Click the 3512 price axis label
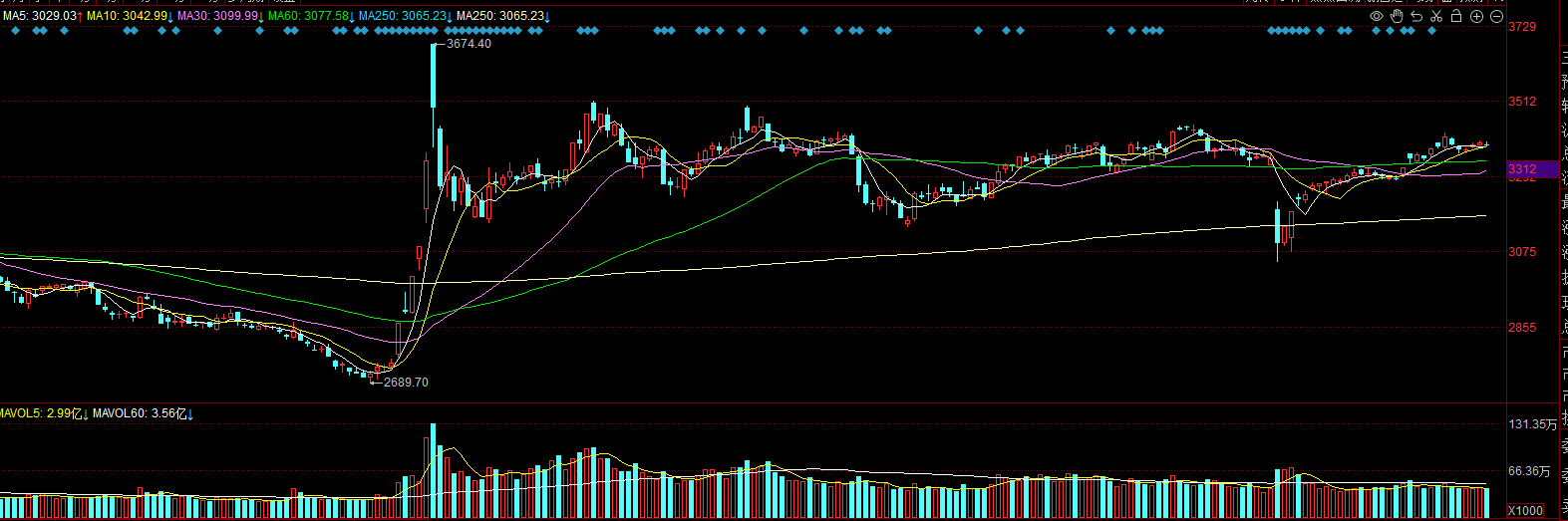The height and width of the screenshot is (521, 1568). click(1522, 102)
